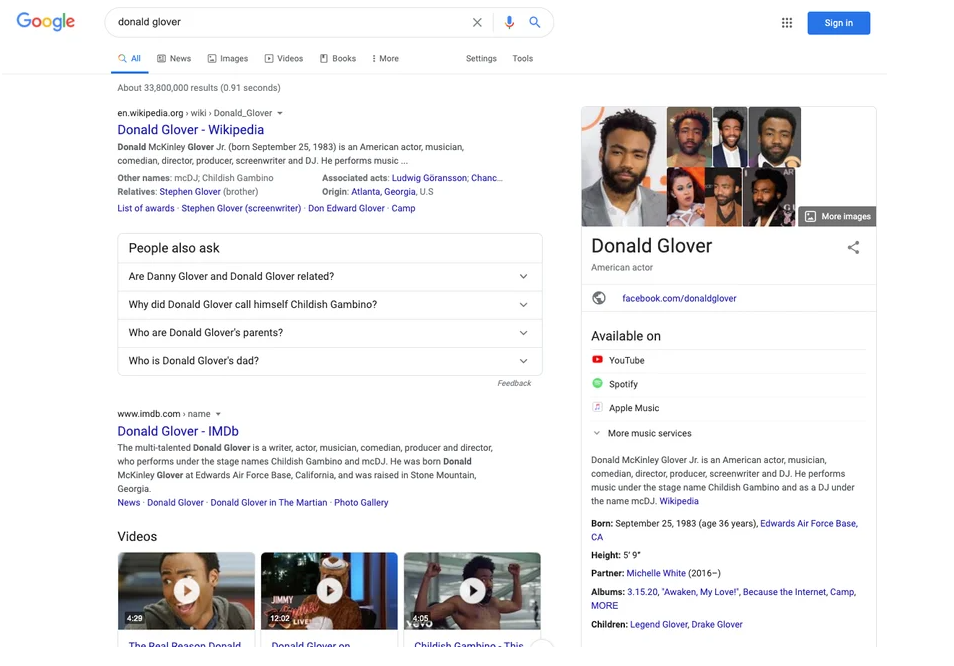The height and width of the screenshot is (666, 954).
Task: Switch to the Books tab
Action: (338, 58)
